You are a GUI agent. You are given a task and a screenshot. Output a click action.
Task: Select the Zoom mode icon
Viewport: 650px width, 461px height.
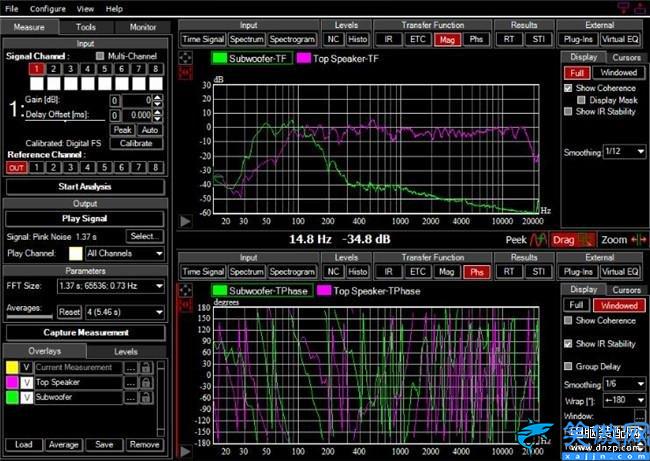[638, 240]
